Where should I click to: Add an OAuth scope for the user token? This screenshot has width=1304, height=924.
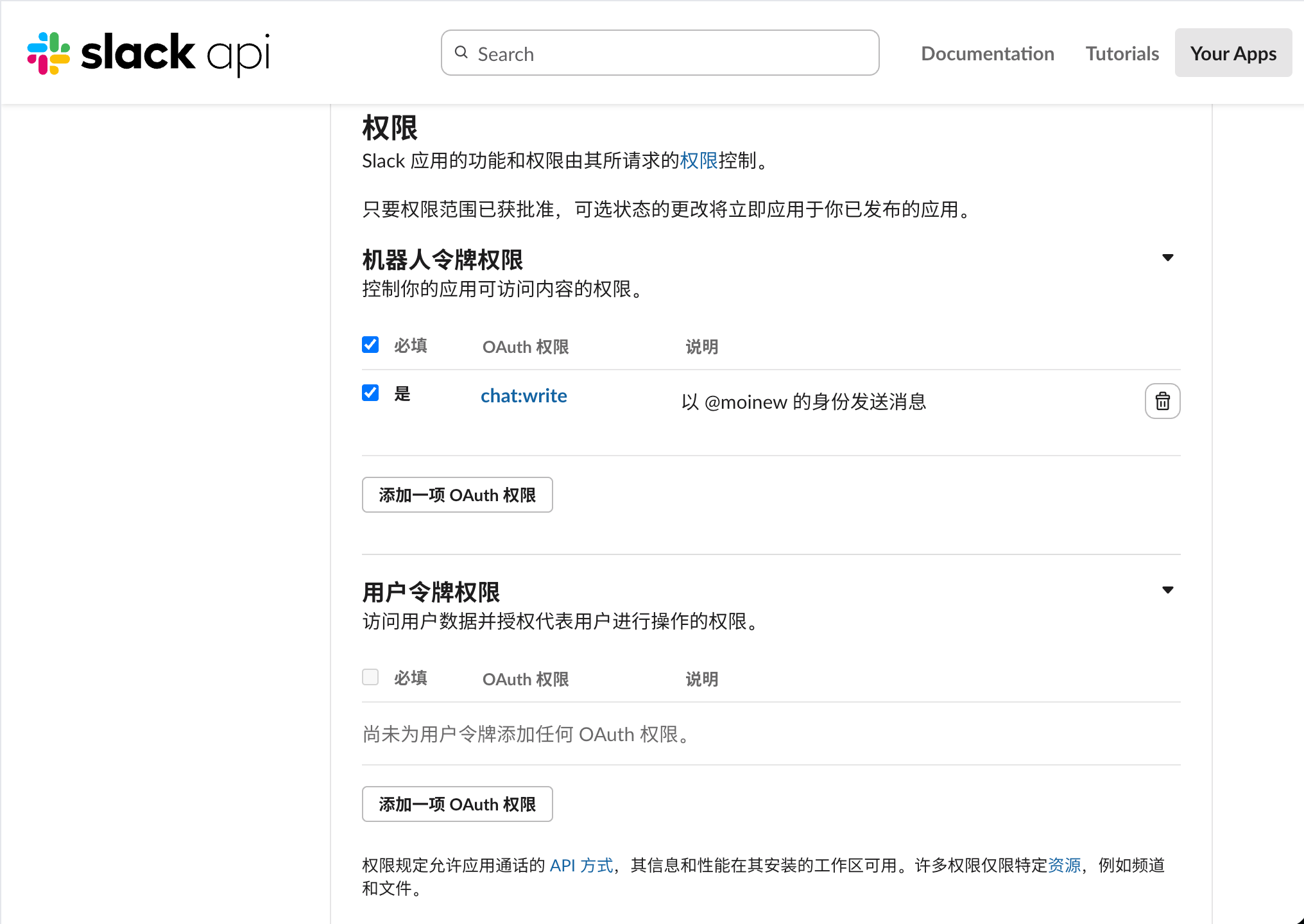coord(457,804)
